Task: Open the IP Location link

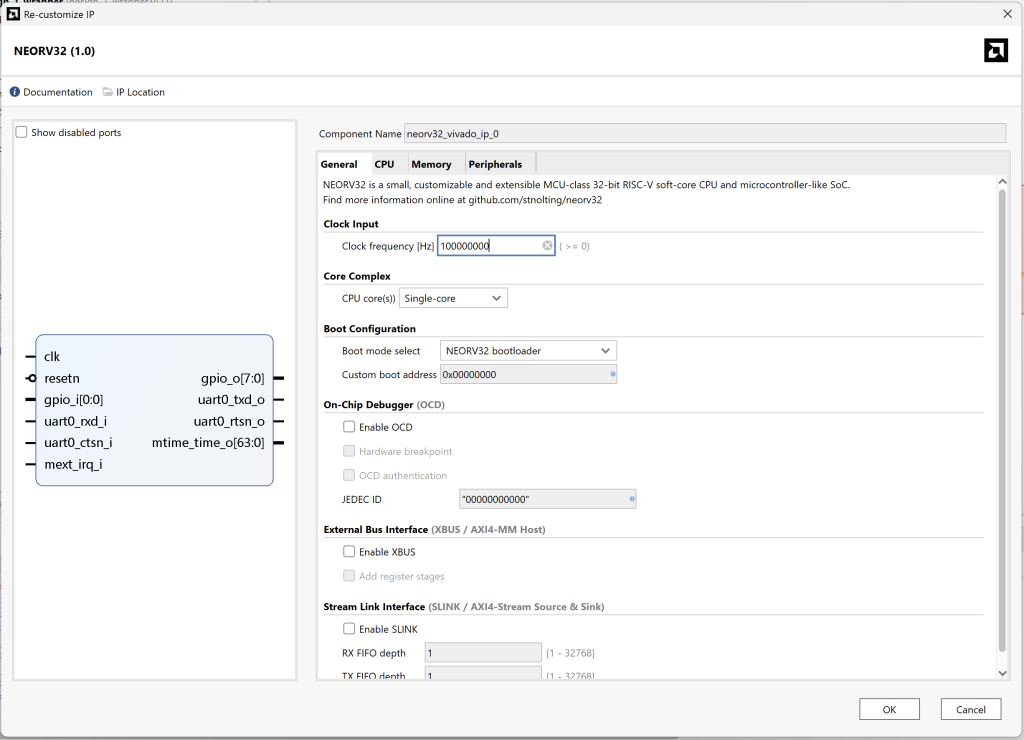Action: coord(140,92)
